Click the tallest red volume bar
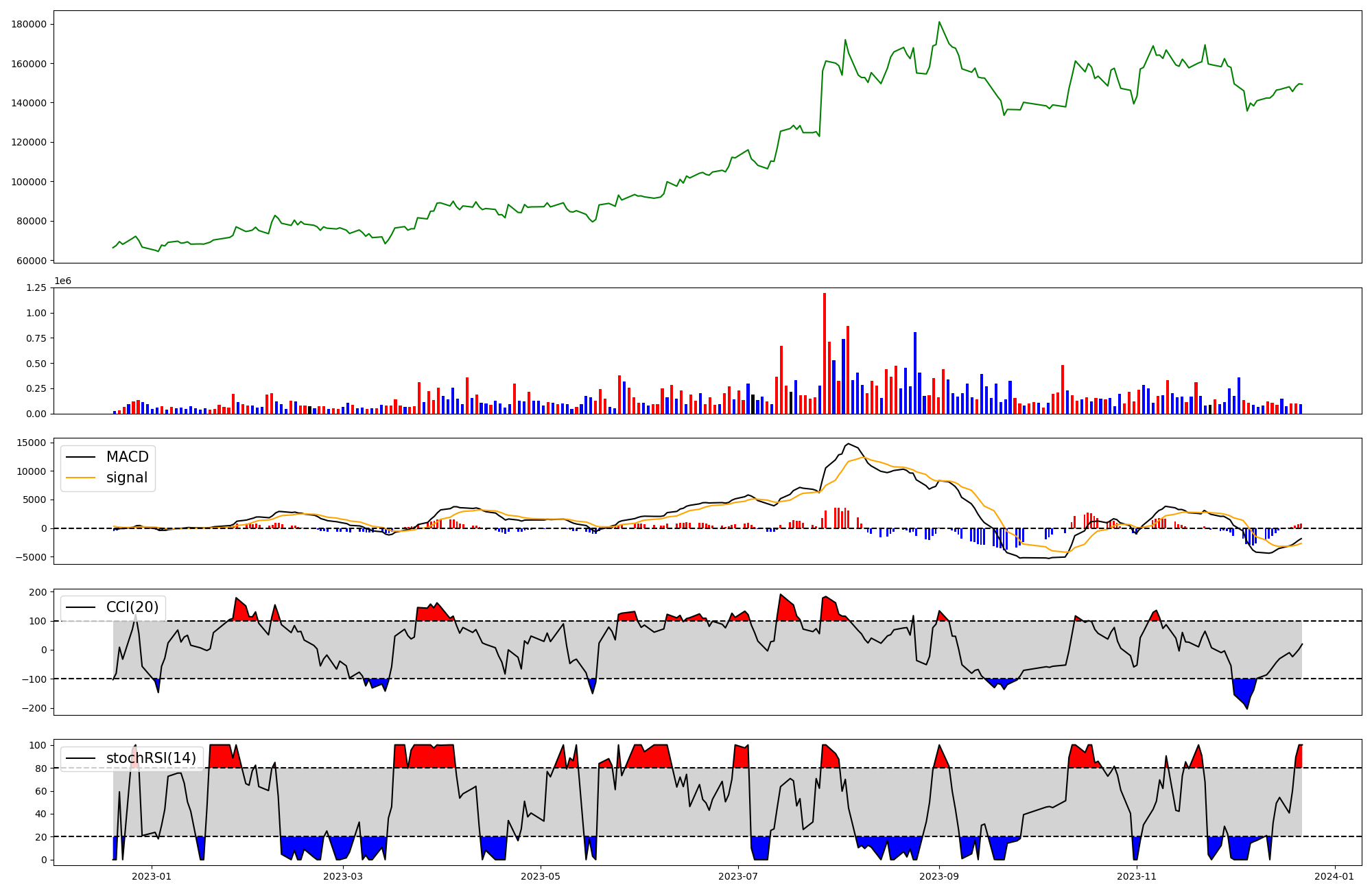The height and width of the screenshot is (892, 1372). tap(825, 353)
